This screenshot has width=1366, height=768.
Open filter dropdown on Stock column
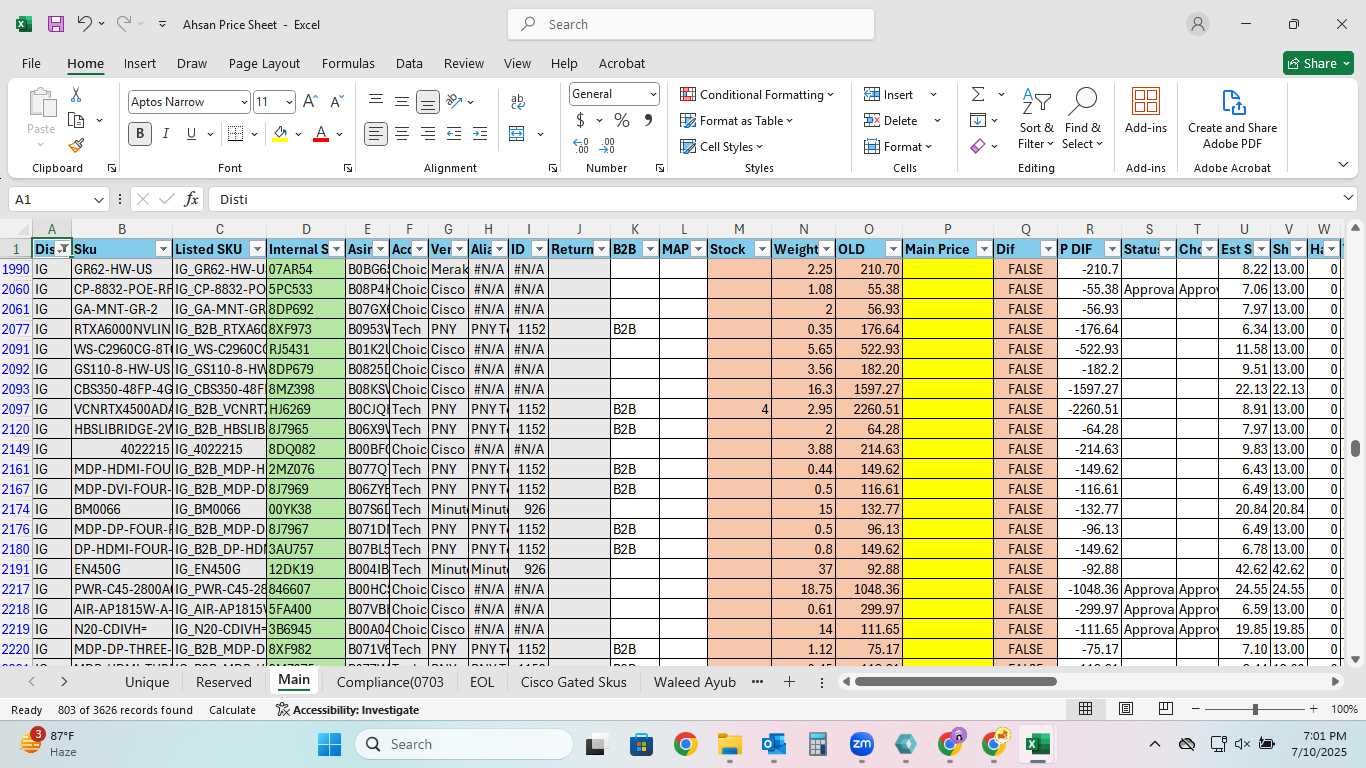tap(762, 249)
